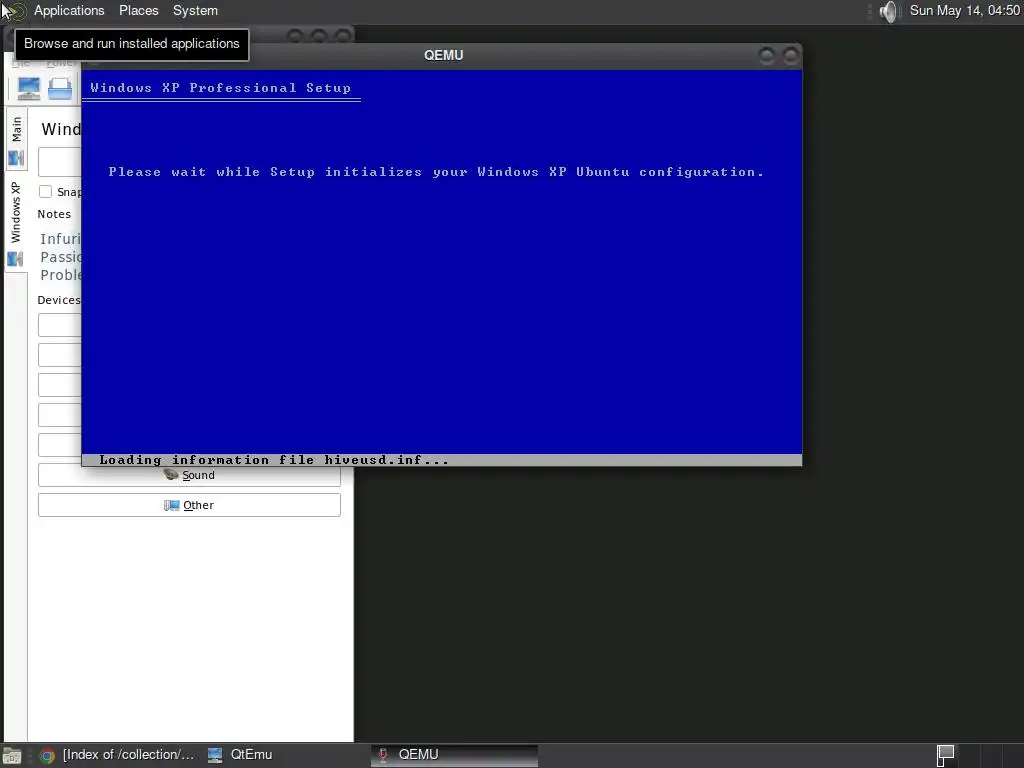The height and width of the screenshot is (768, 1024).
Task: Click the Sound device button
Action: (189, 475)
